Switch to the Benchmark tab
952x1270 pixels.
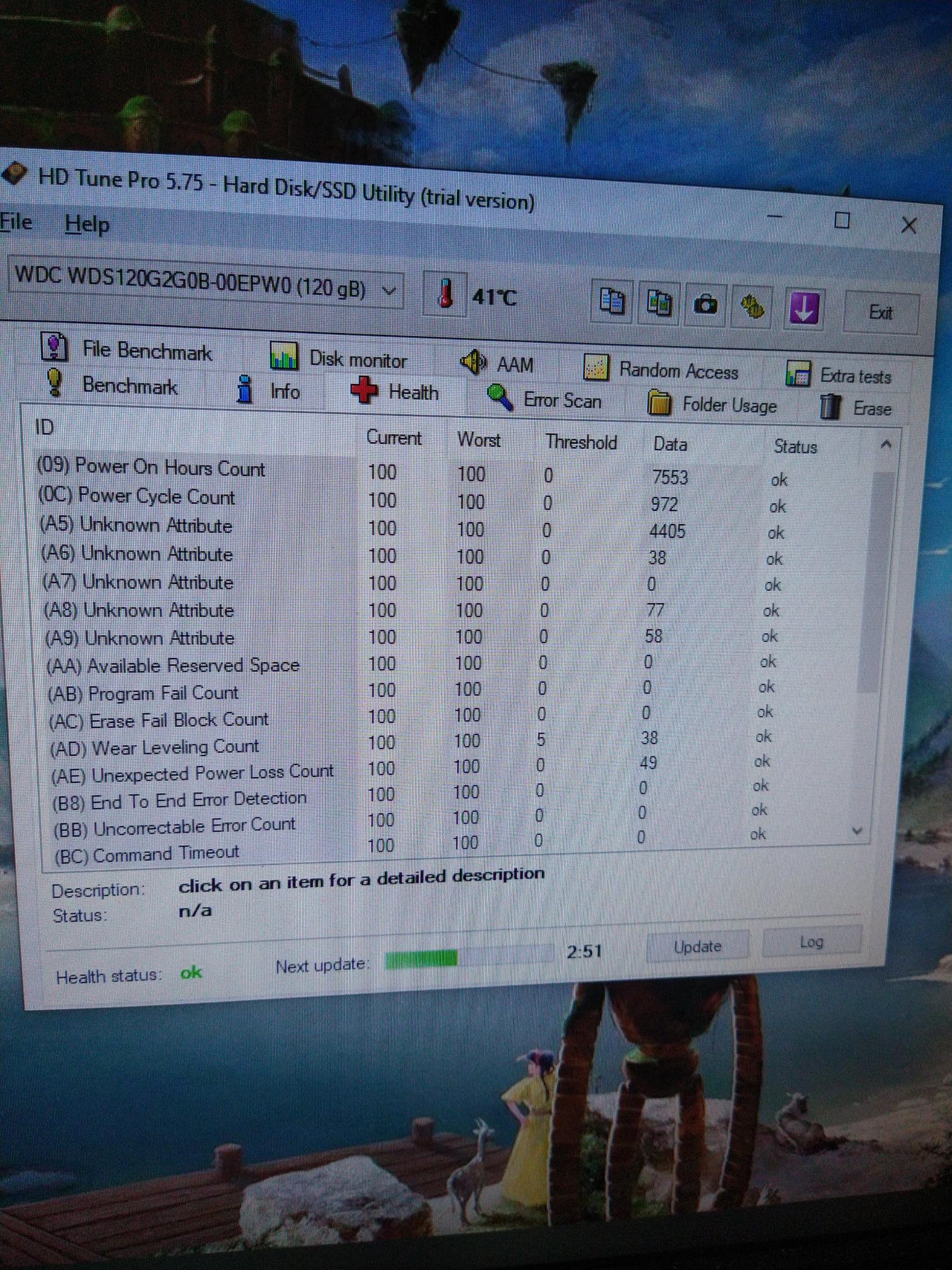(x=112, y=384)
